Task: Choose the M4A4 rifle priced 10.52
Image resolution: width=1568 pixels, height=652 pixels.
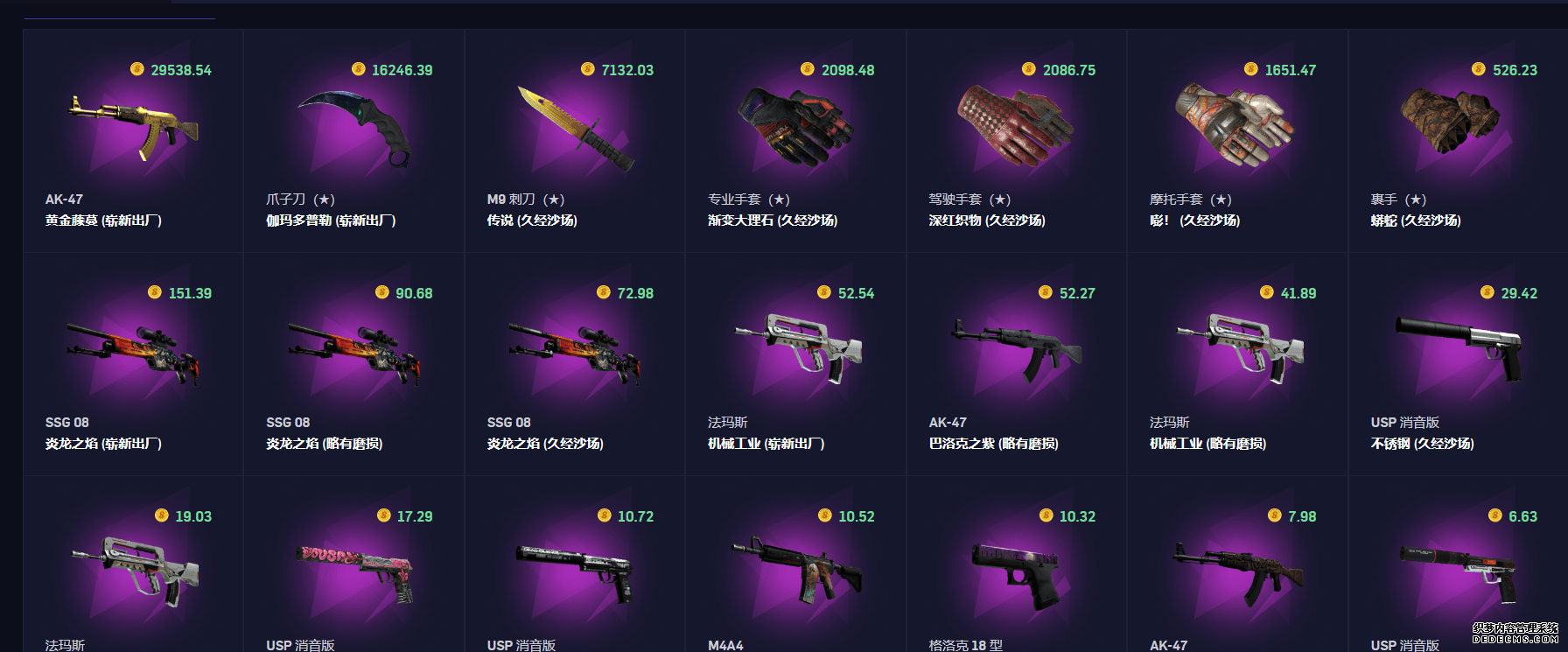Action: click(795, 571)
